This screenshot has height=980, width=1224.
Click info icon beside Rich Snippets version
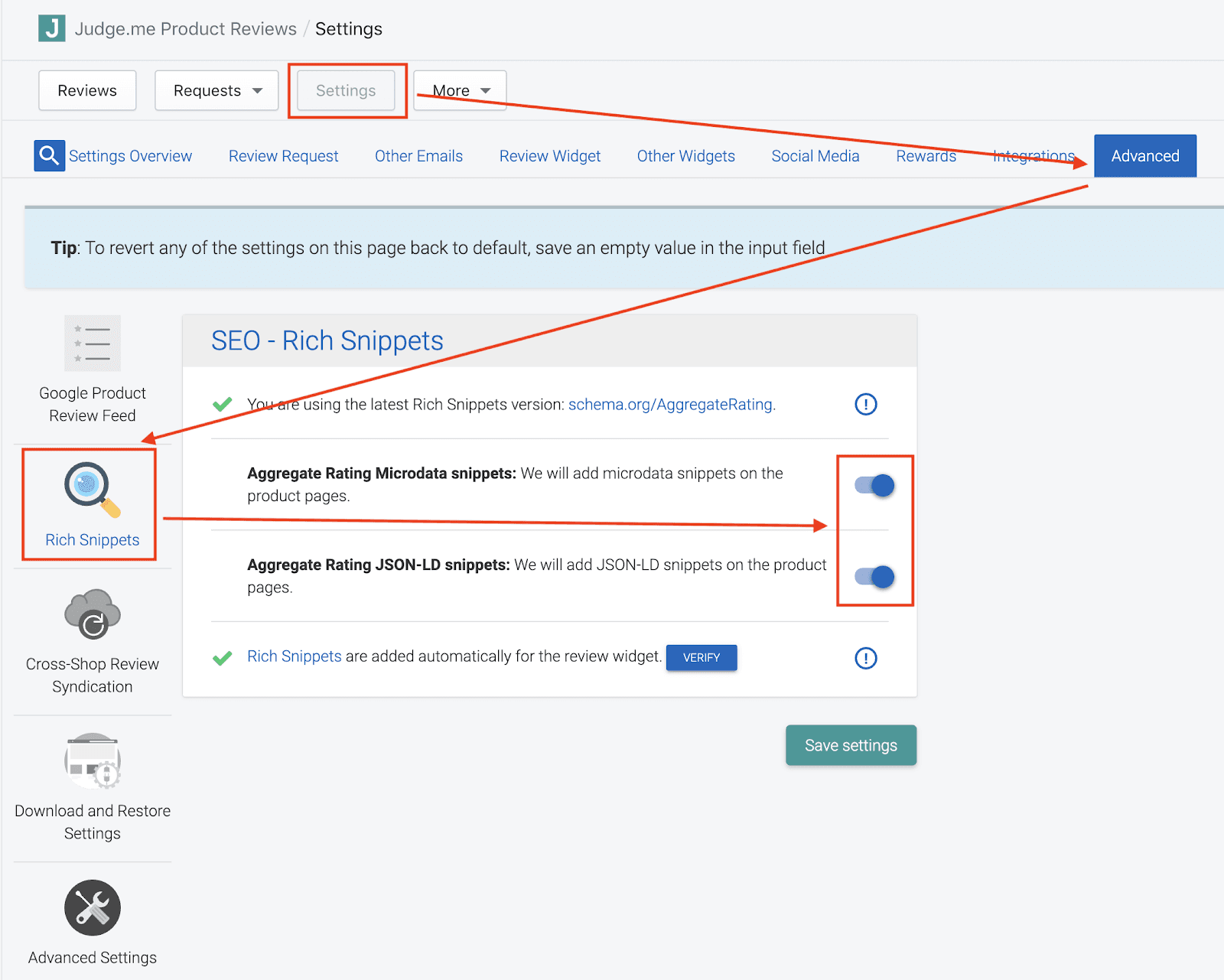(x=865, y=404)
